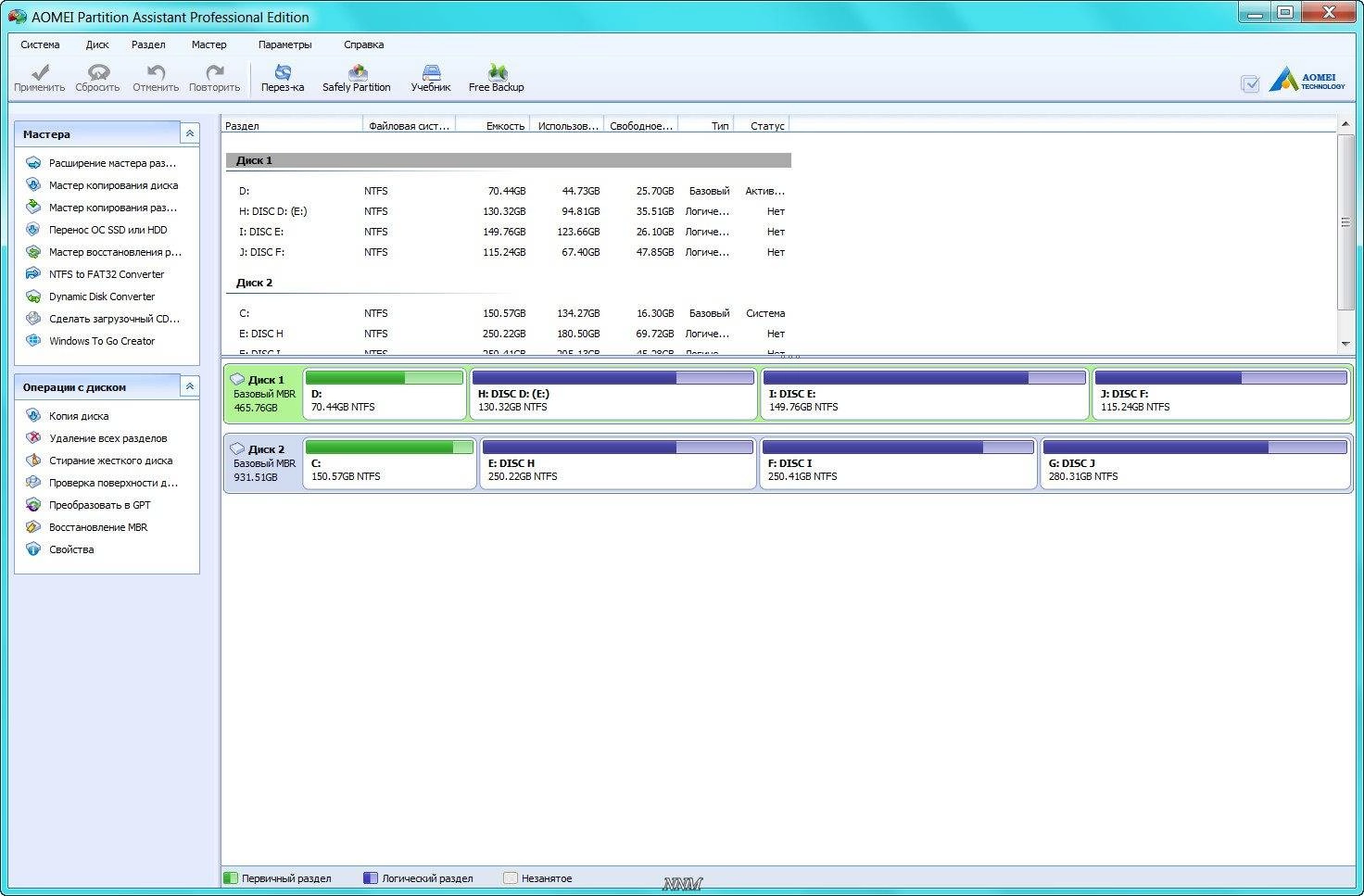This screenshot has width=1364, height=896.
Task: Click the Диск 2 group header in the list
Action: [x=508, y=283]
